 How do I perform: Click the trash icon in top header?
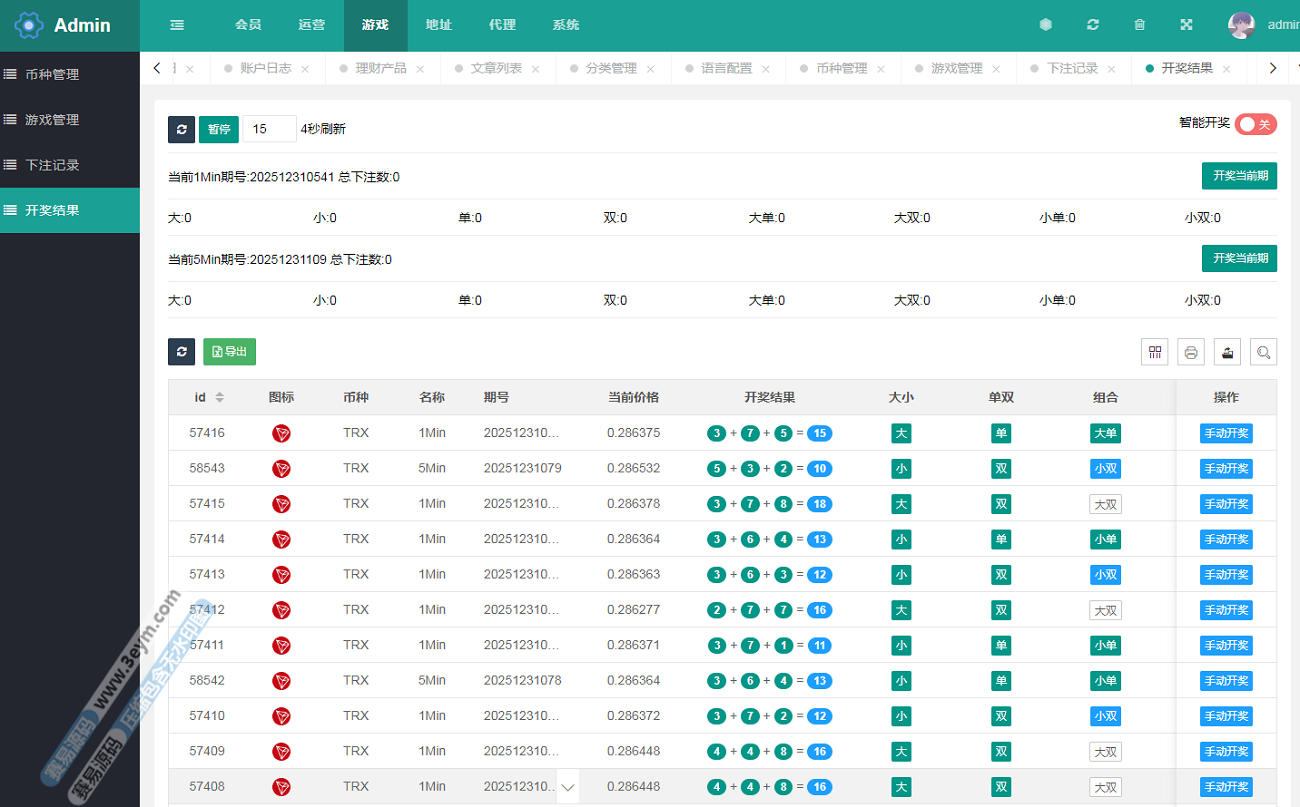1139,25
